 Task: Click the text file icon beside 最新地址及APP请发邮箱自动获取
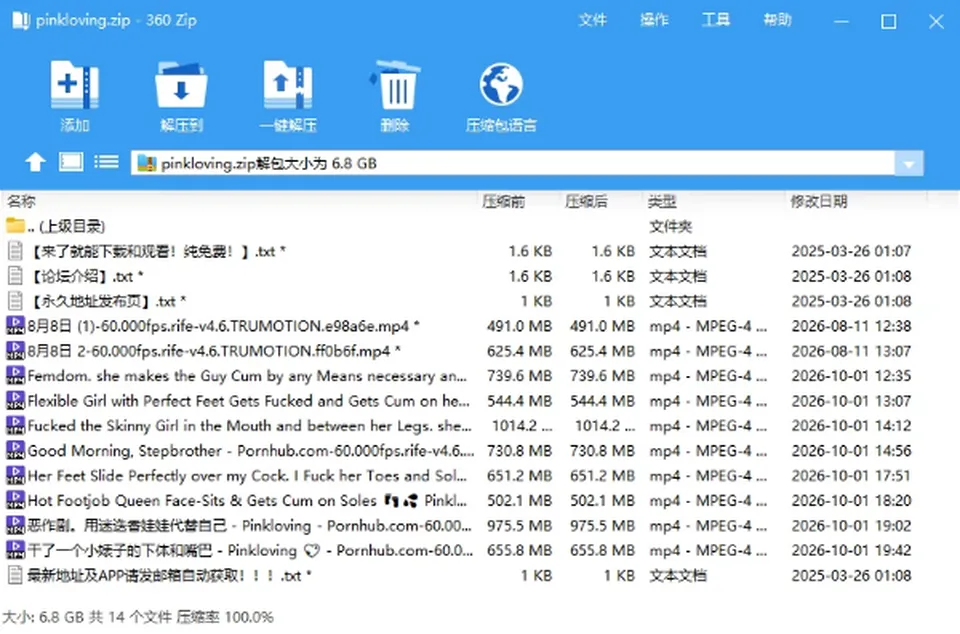(x=15, y=575)
